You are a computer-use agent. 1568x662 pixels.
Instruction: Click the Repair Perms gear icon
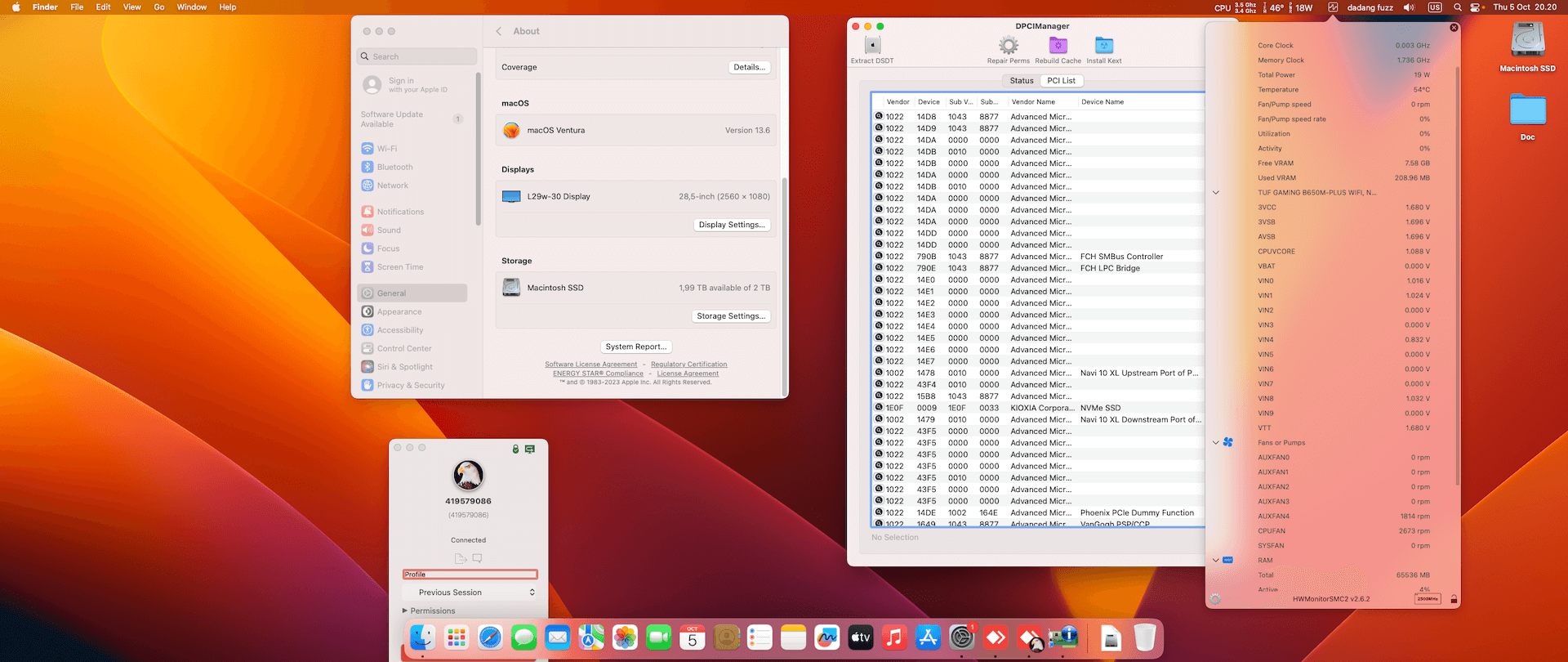tap(1009, 46)
